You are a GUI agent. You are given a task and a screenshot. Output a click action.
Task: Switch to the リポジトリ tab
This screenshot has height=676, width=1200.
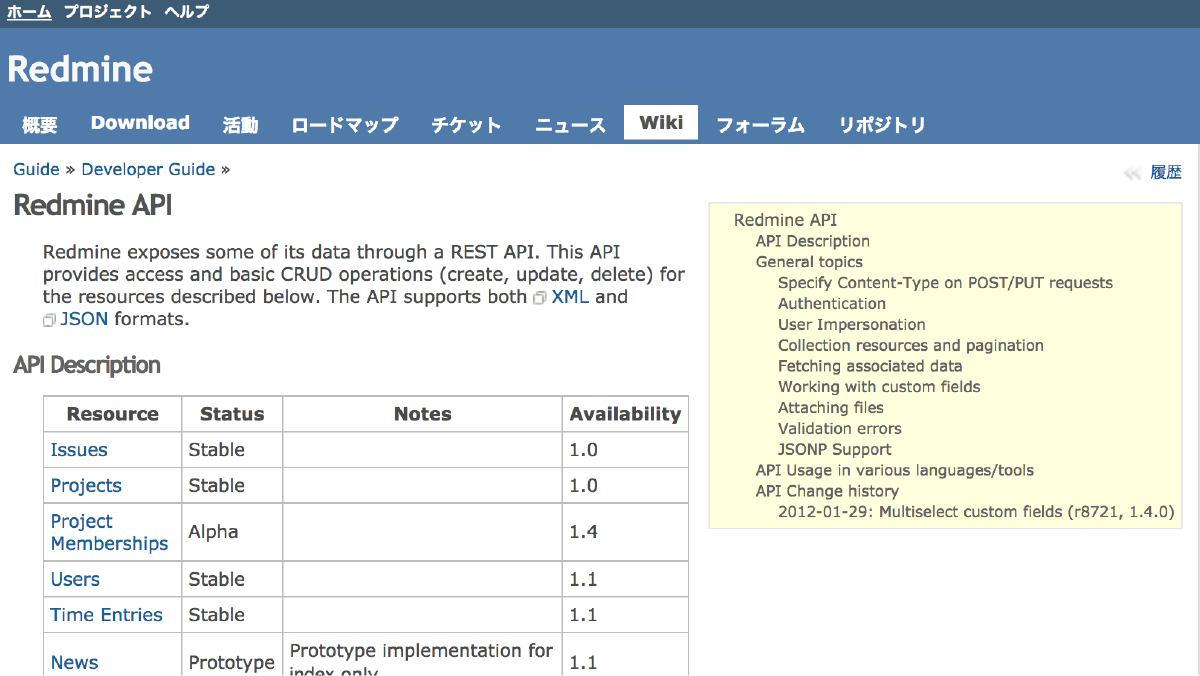click(x=882, y=125)
